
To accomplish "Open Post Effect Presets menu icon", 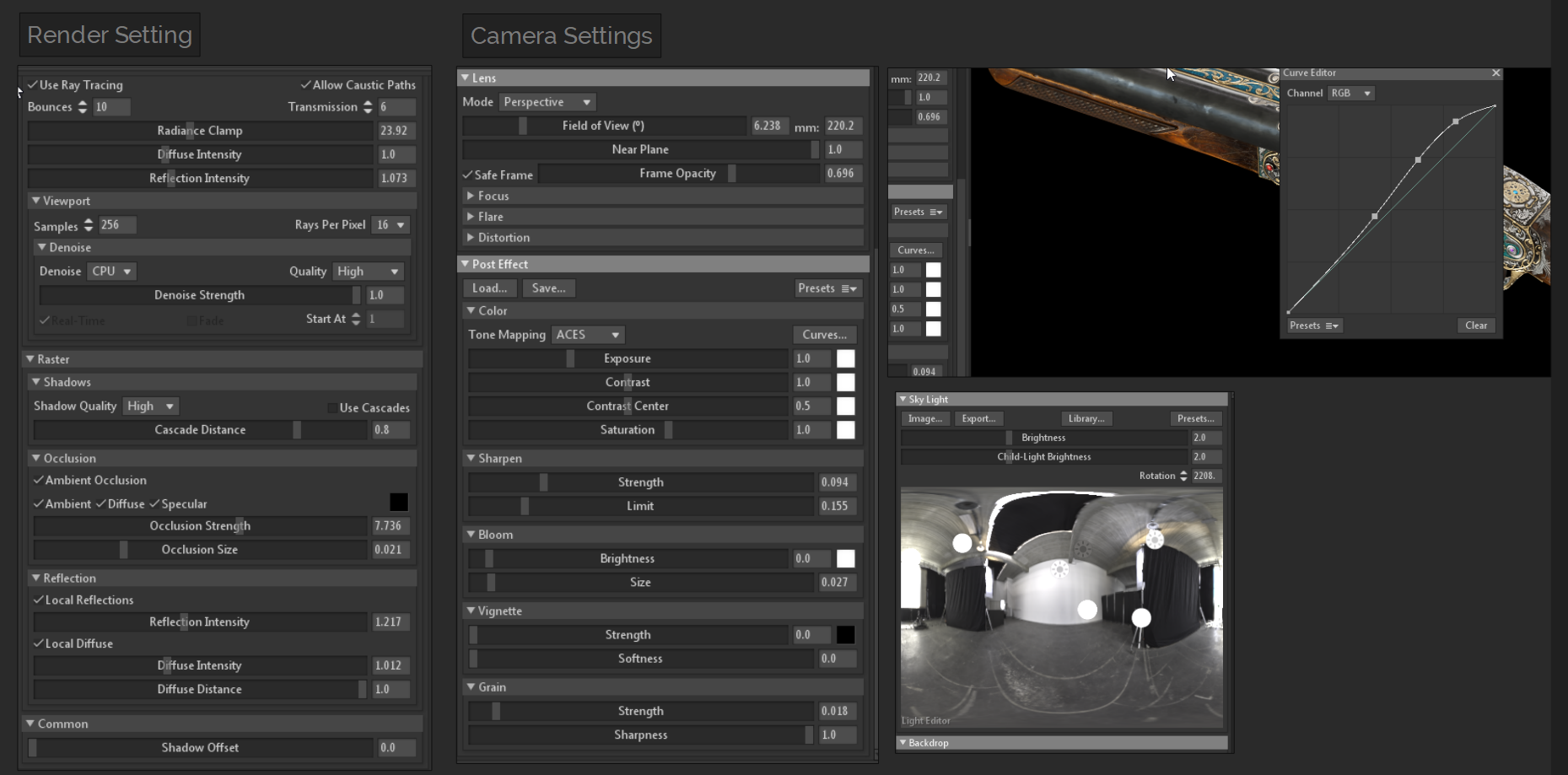I will [849, 288].
